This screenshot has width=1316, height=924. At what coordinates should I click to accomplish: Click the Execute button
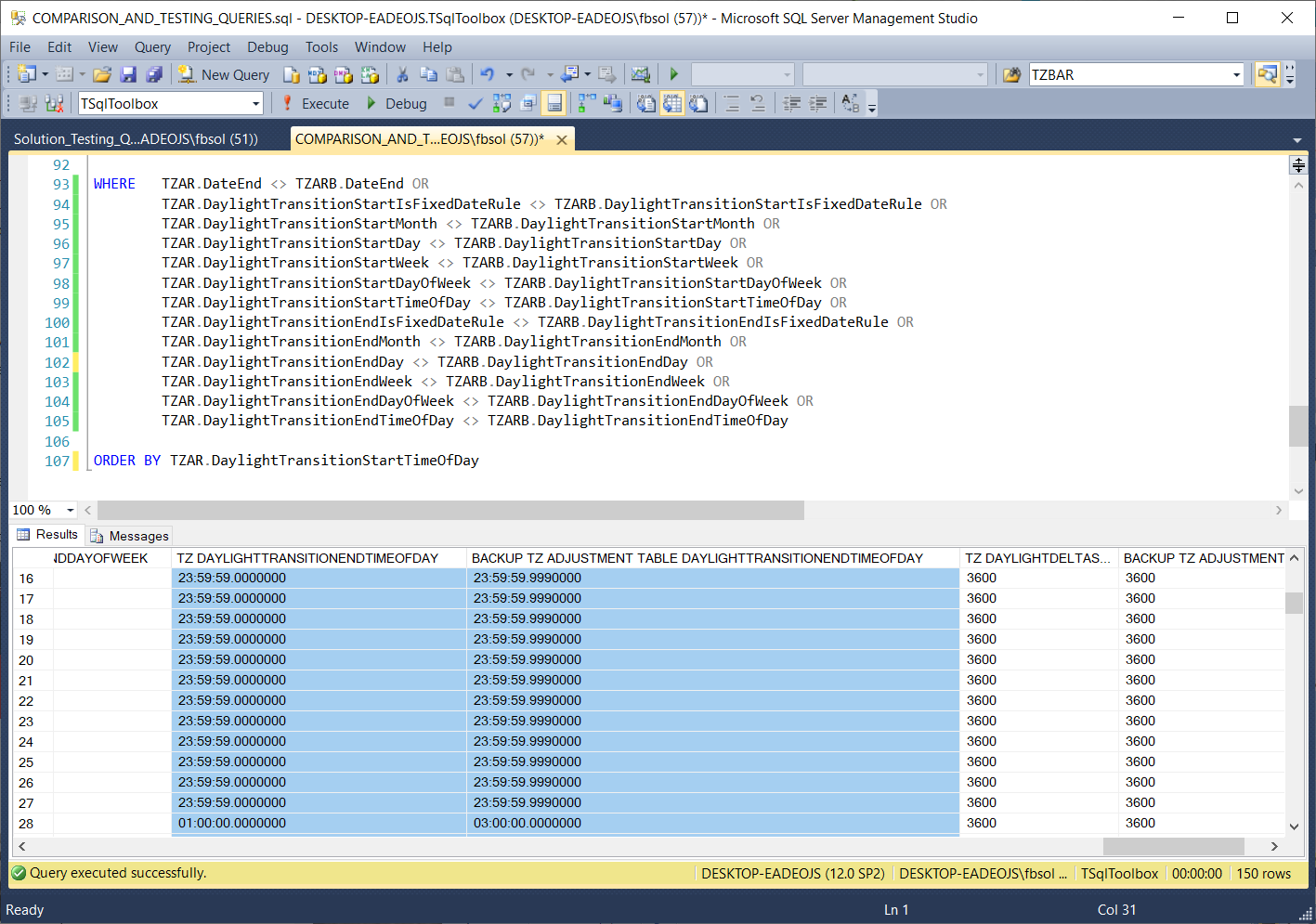pos(316,104)
